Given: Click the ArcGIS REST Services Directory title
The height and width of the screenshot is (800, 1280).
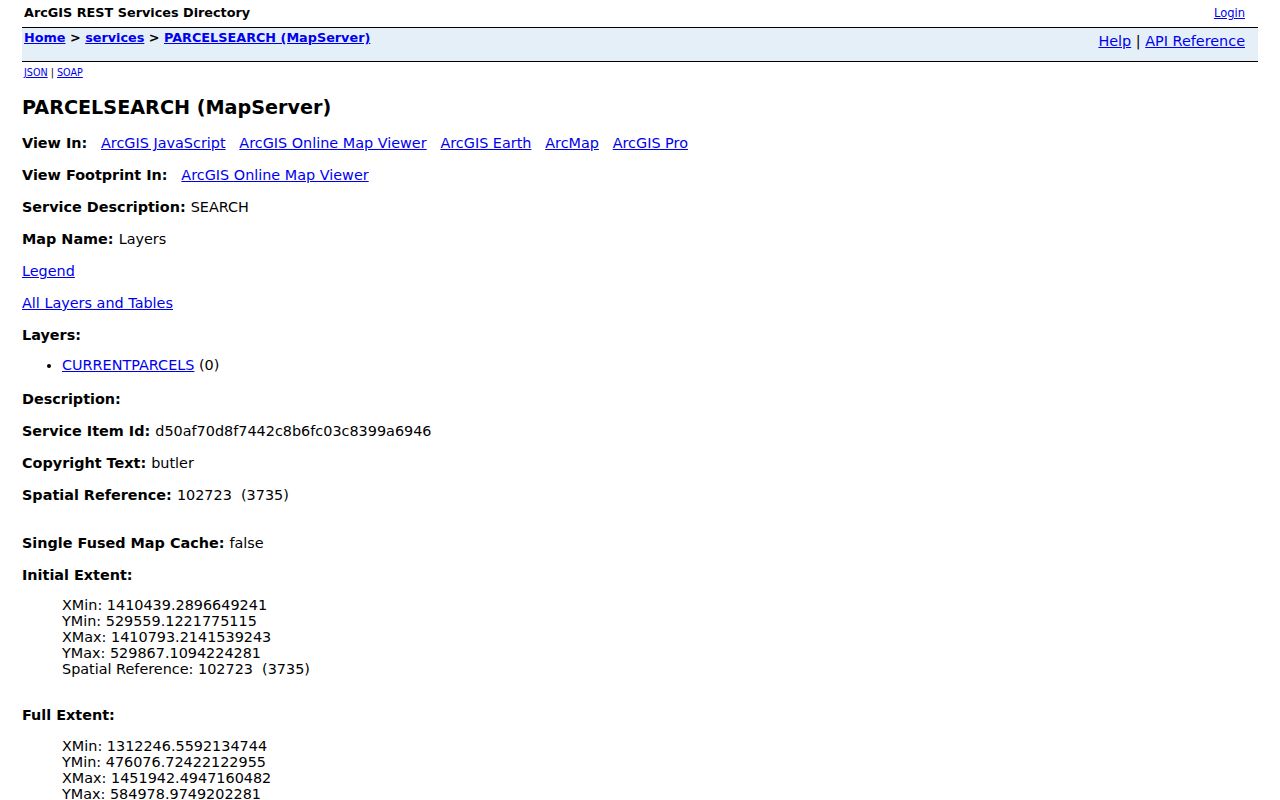Looking at the screenshot, I should click(x=137, y=13).
